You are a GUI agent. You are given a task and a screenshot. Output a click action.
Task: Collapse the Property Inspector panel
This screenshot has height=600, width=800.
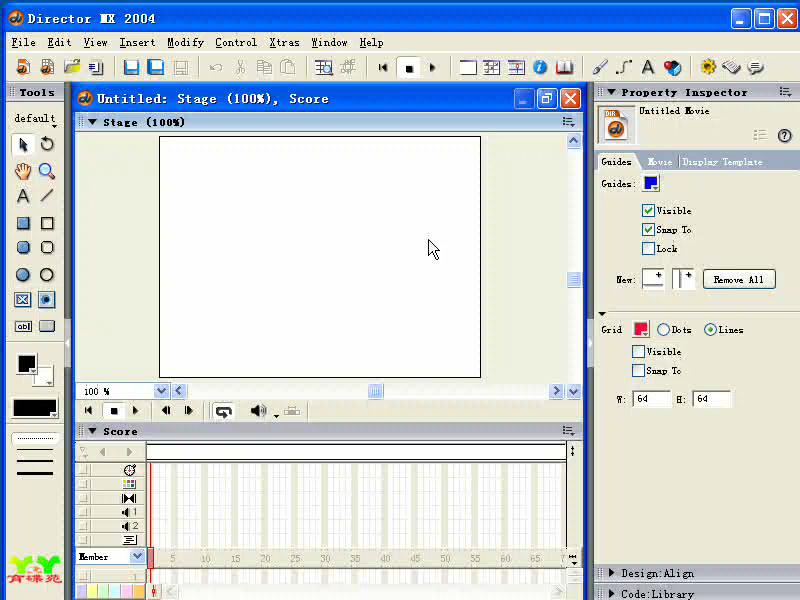611,92
